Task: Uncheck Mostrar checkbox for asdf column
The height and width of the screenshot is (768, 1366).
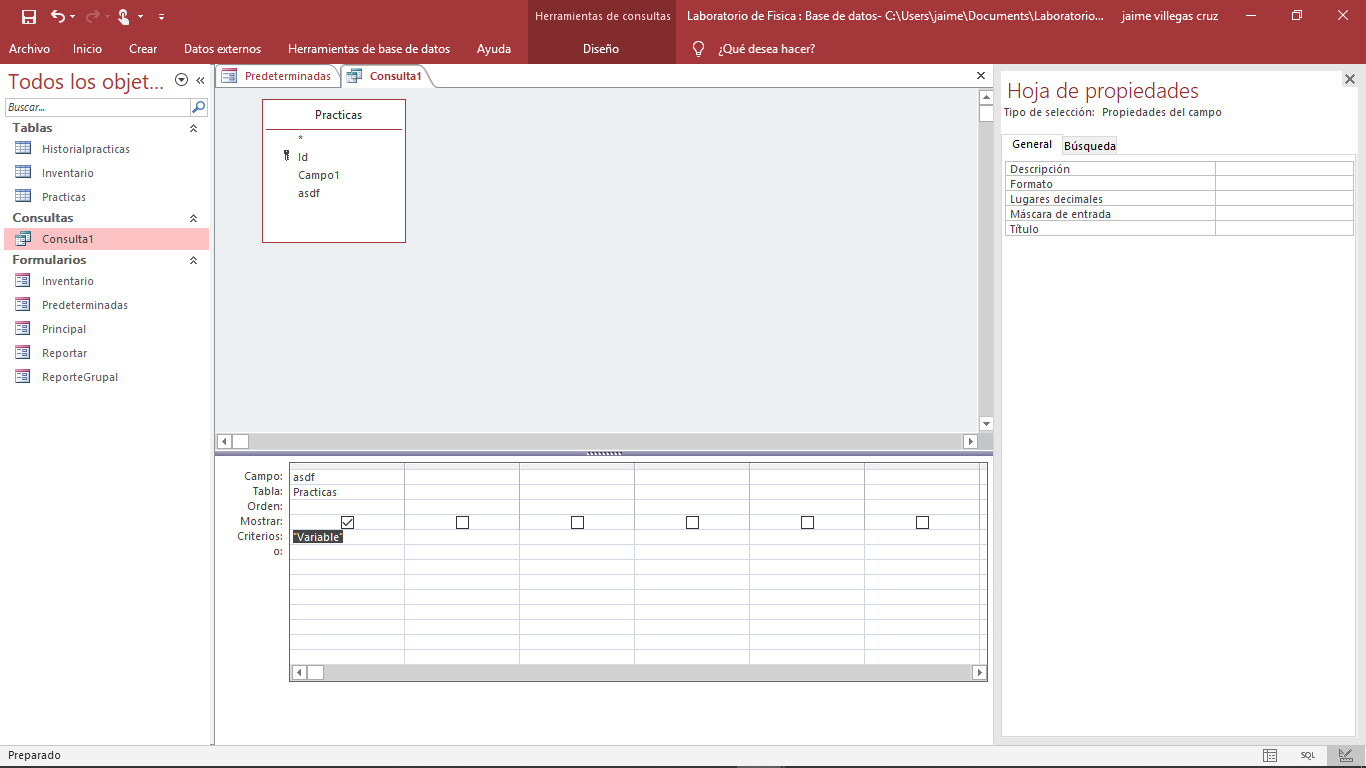Action: click(347, 522)
